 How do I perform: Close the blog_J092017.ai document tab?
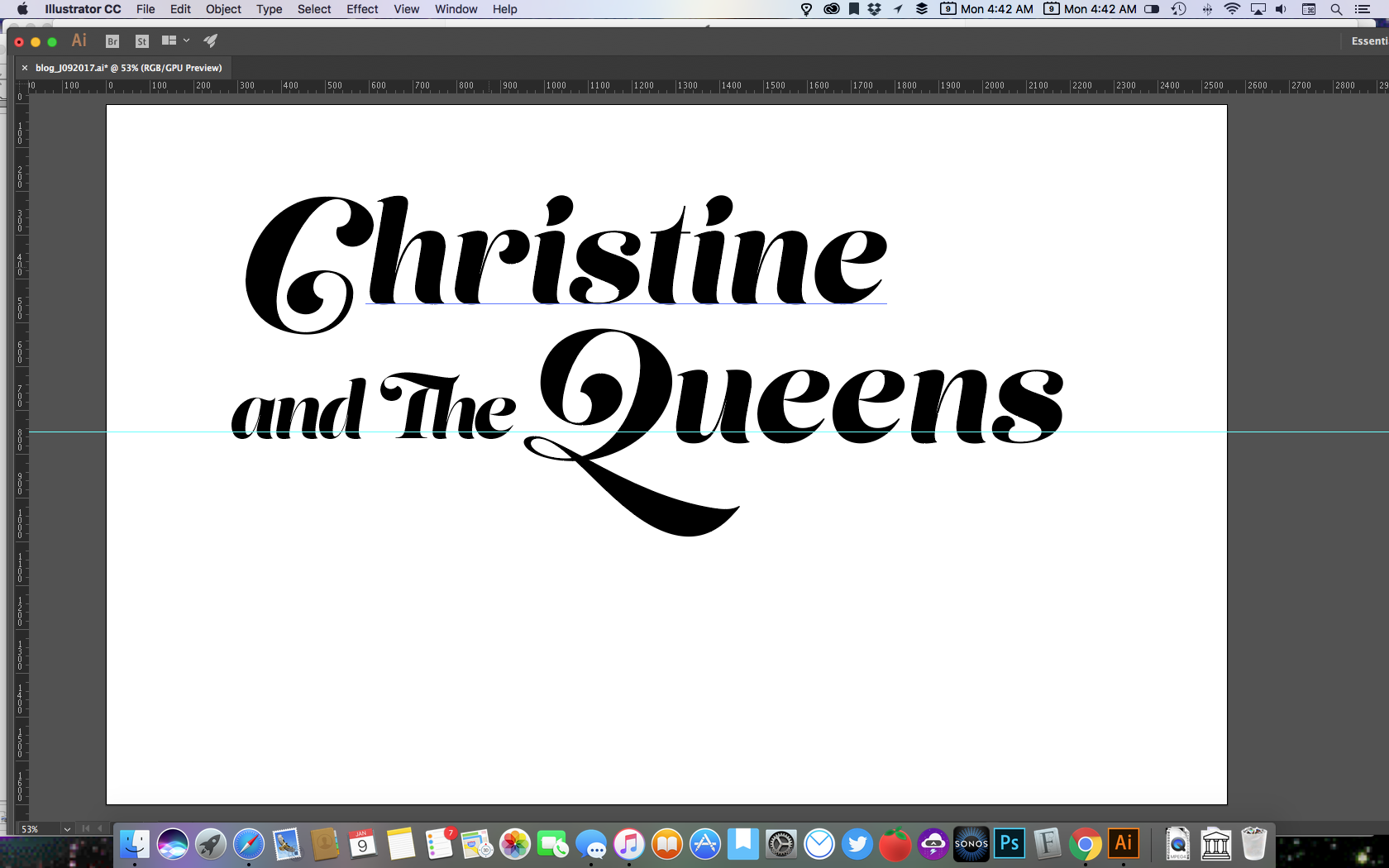[x=25, y=68]
